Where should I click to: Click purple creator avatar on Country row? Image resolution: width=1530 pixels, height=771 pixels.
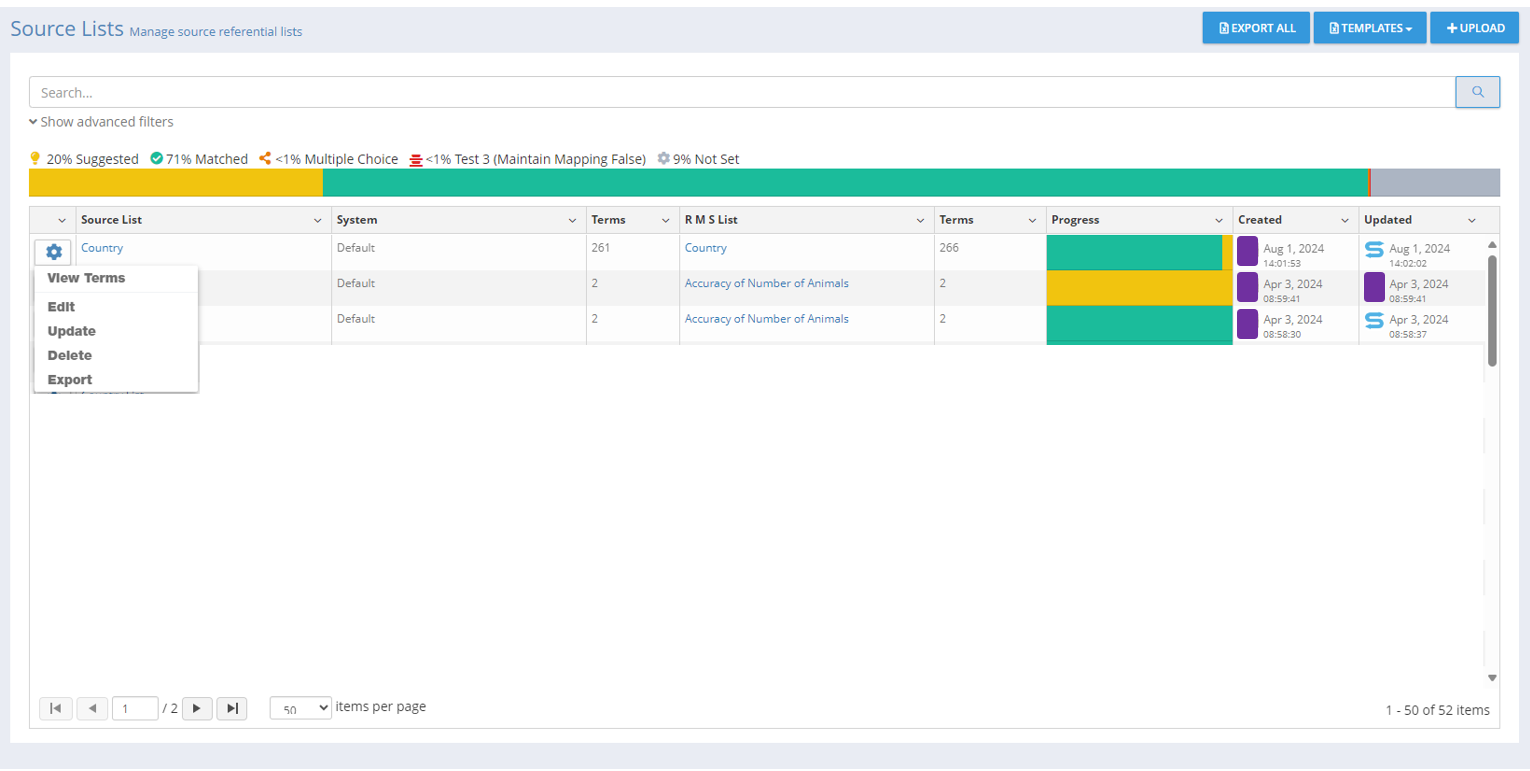tap(1247, 251)
